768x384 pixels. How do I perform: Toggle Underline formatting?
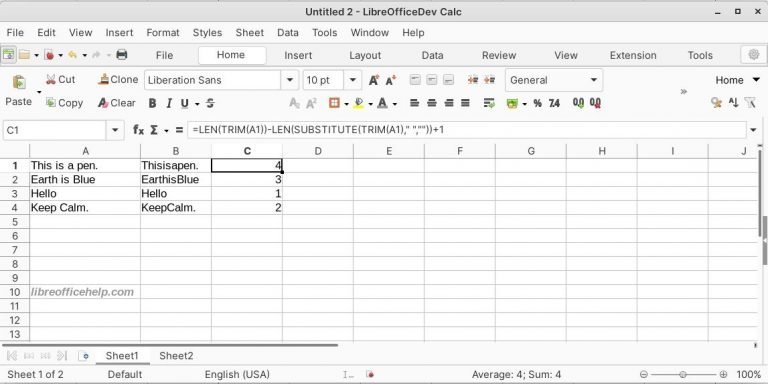185,103
